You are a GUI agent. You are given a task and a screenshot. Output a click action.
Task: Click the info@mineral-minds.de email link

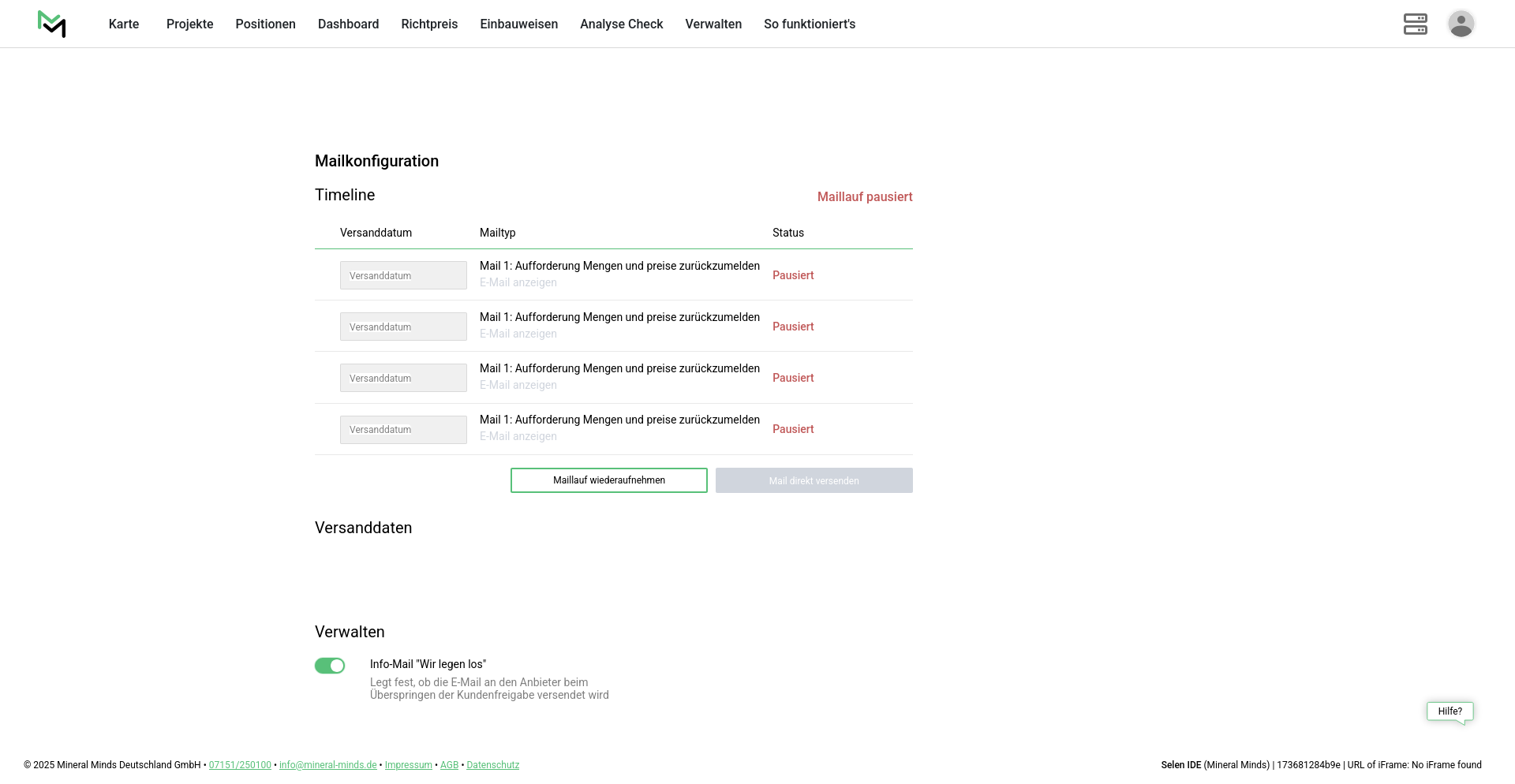(x=327, y=765)
